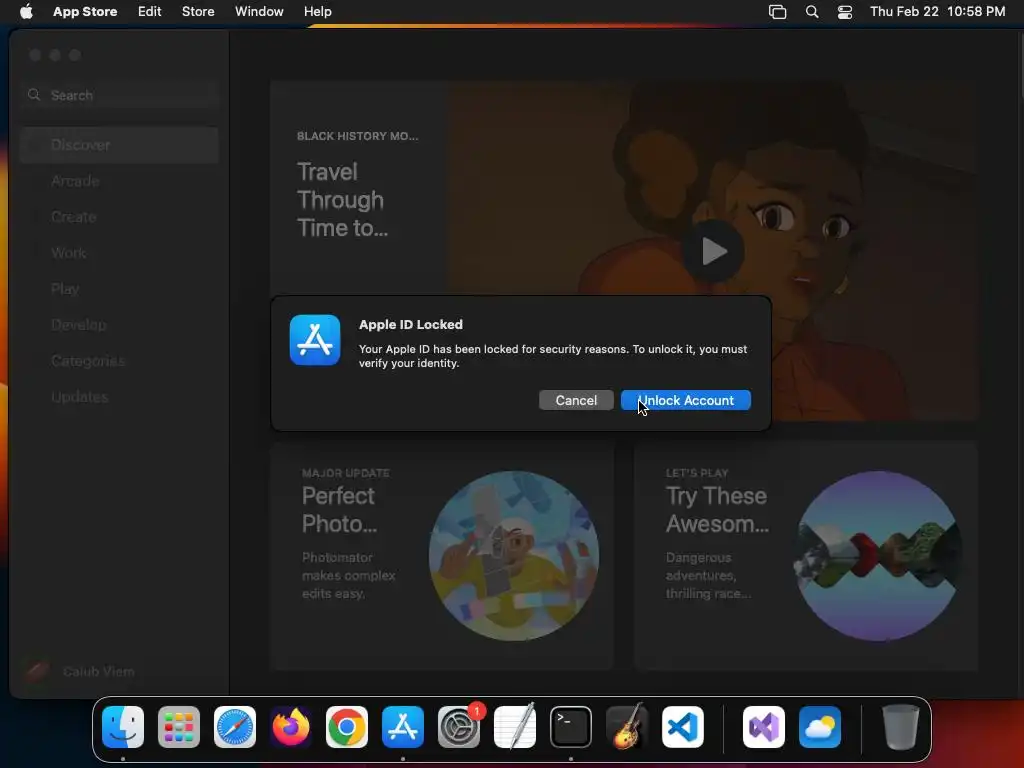Open Visual Studio Code from the Dock

coord(683,727)
